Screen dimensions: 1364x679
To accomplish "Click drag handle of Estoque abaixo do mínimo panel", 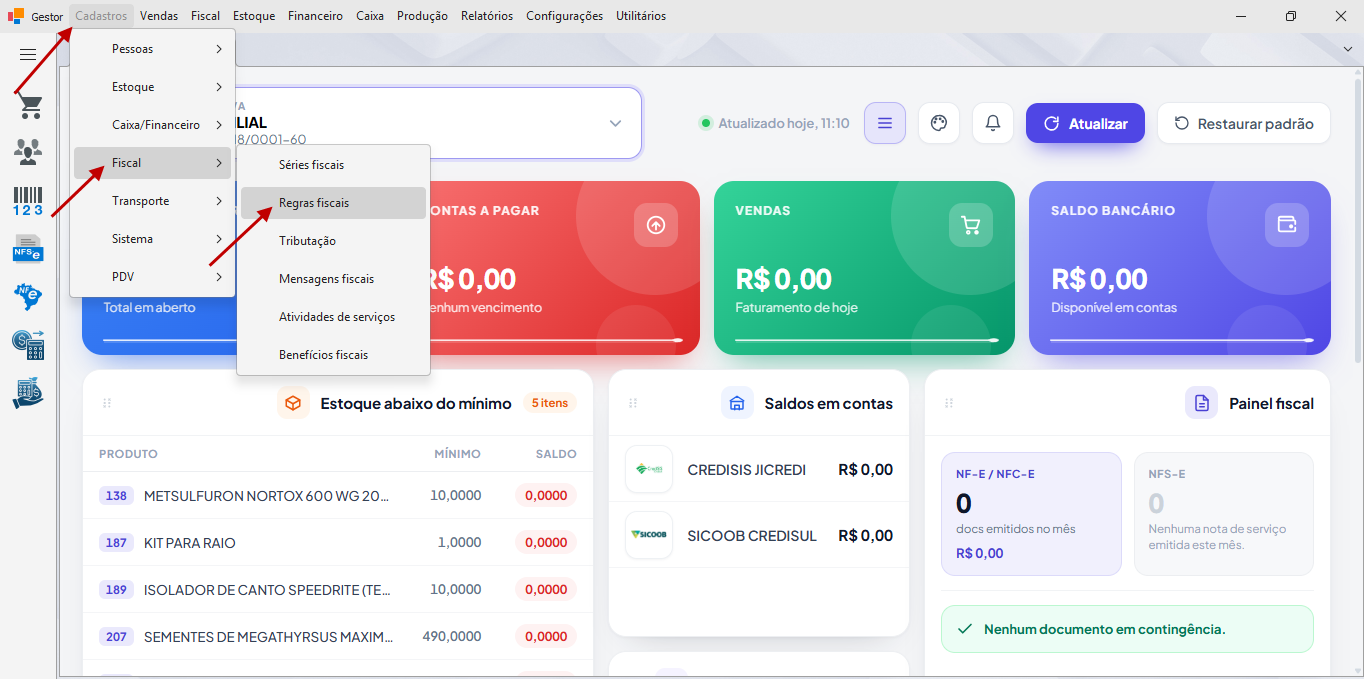I will click(107, 403).
